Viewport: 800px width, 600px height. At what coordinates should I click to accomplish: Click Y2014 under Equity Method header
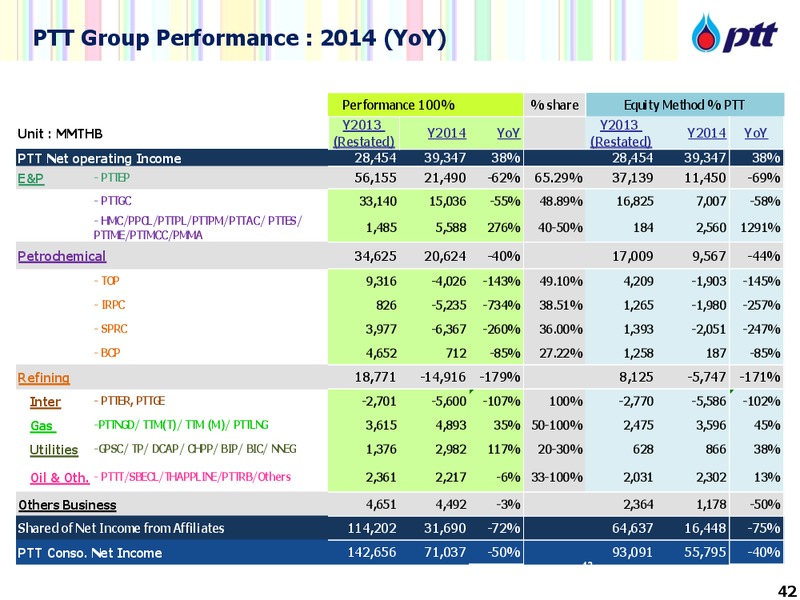pyautogui.click(x=706, y=133)
